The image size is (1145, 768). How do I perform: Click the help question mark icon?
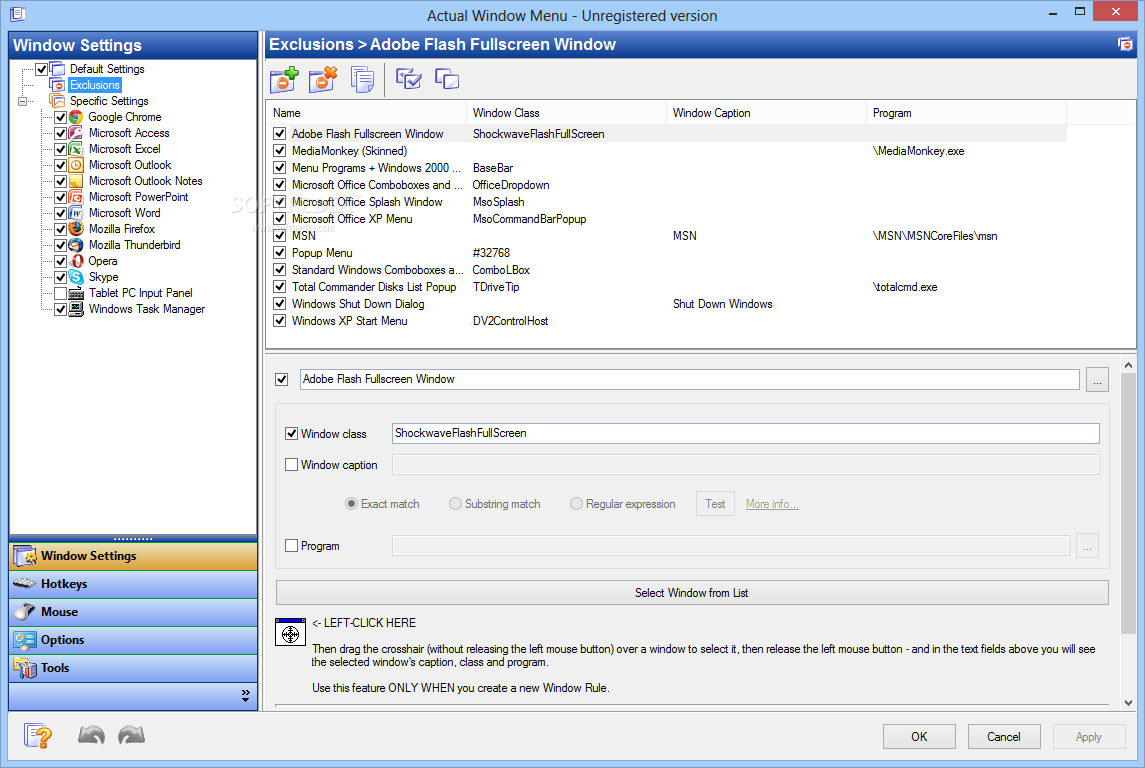(x=37, y=735)
